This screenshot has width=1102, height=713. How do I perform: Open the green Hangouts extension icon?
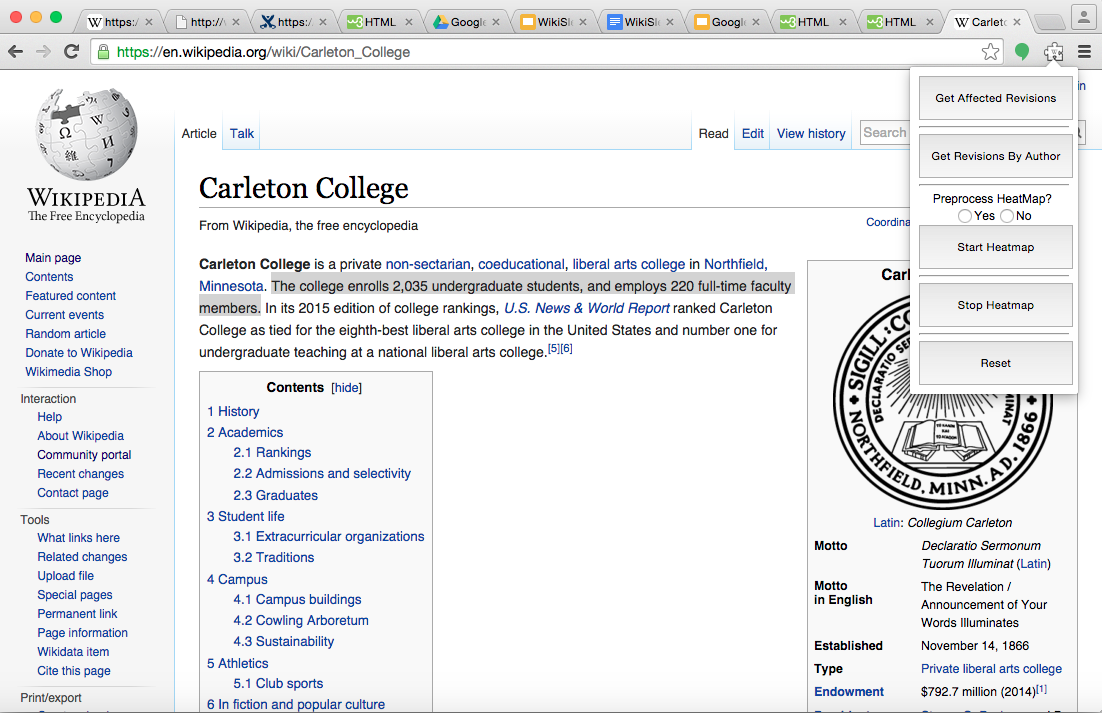tap(1021, 53)
